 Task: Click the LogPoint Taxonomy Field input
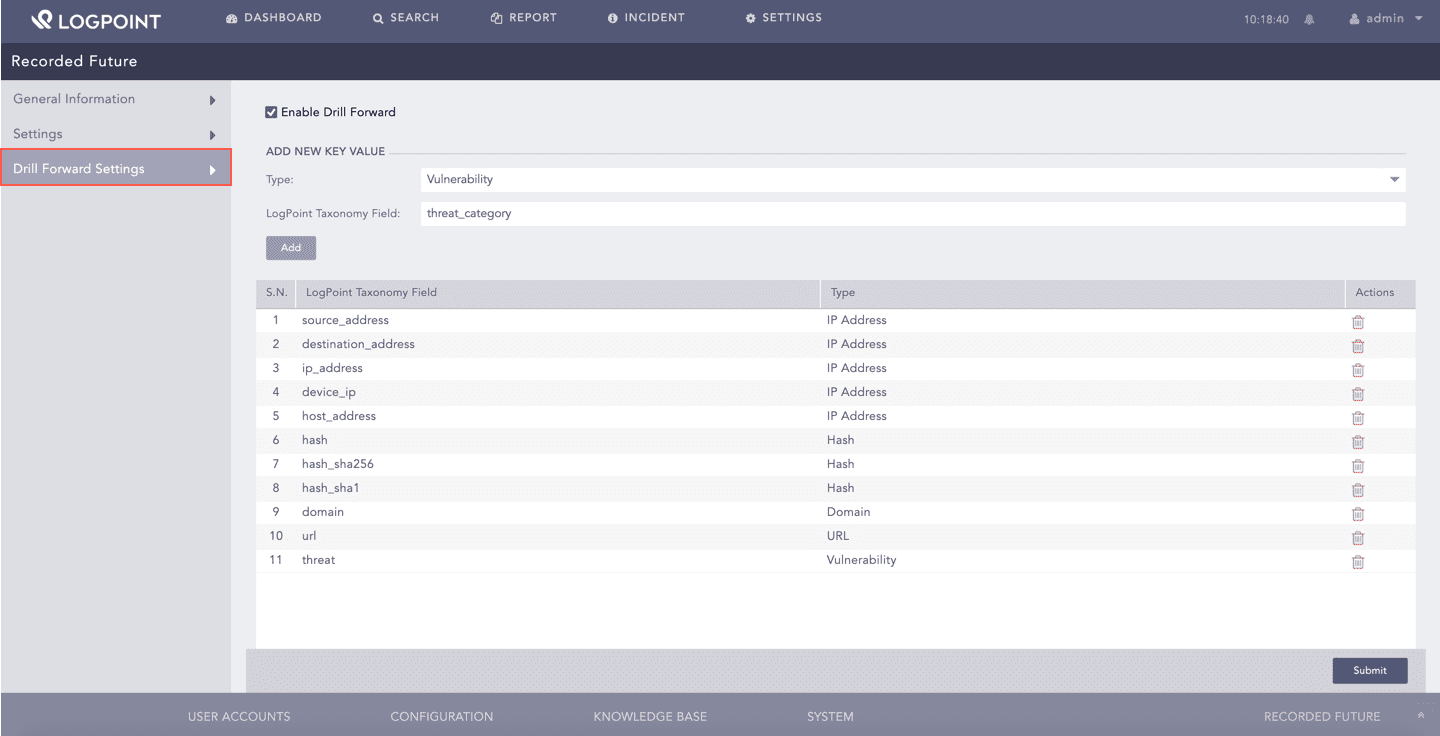point(912,214)
